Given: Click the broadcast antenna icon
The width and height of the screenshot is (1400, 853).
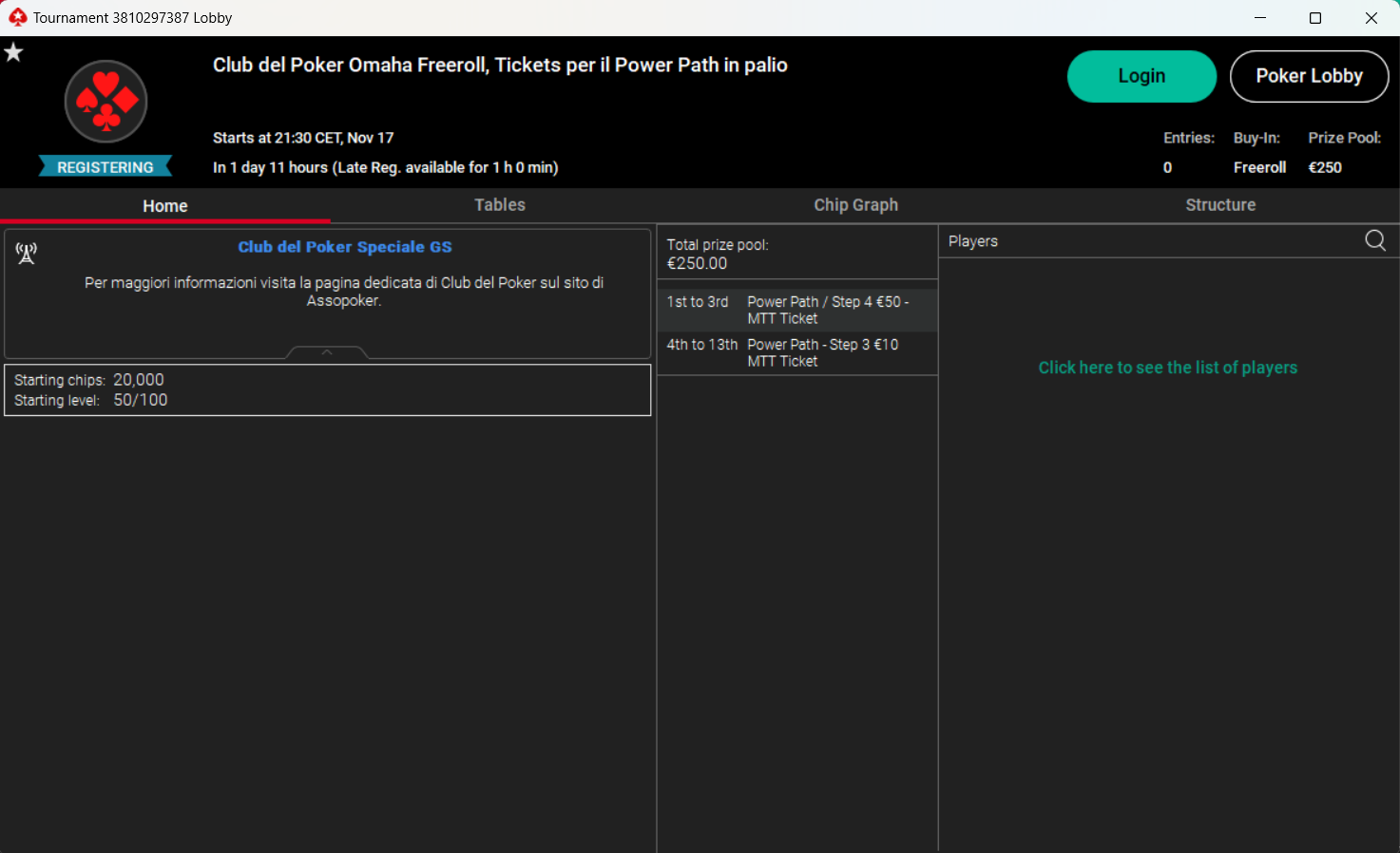Looking at the screenshot, I should tap(26, 253).
